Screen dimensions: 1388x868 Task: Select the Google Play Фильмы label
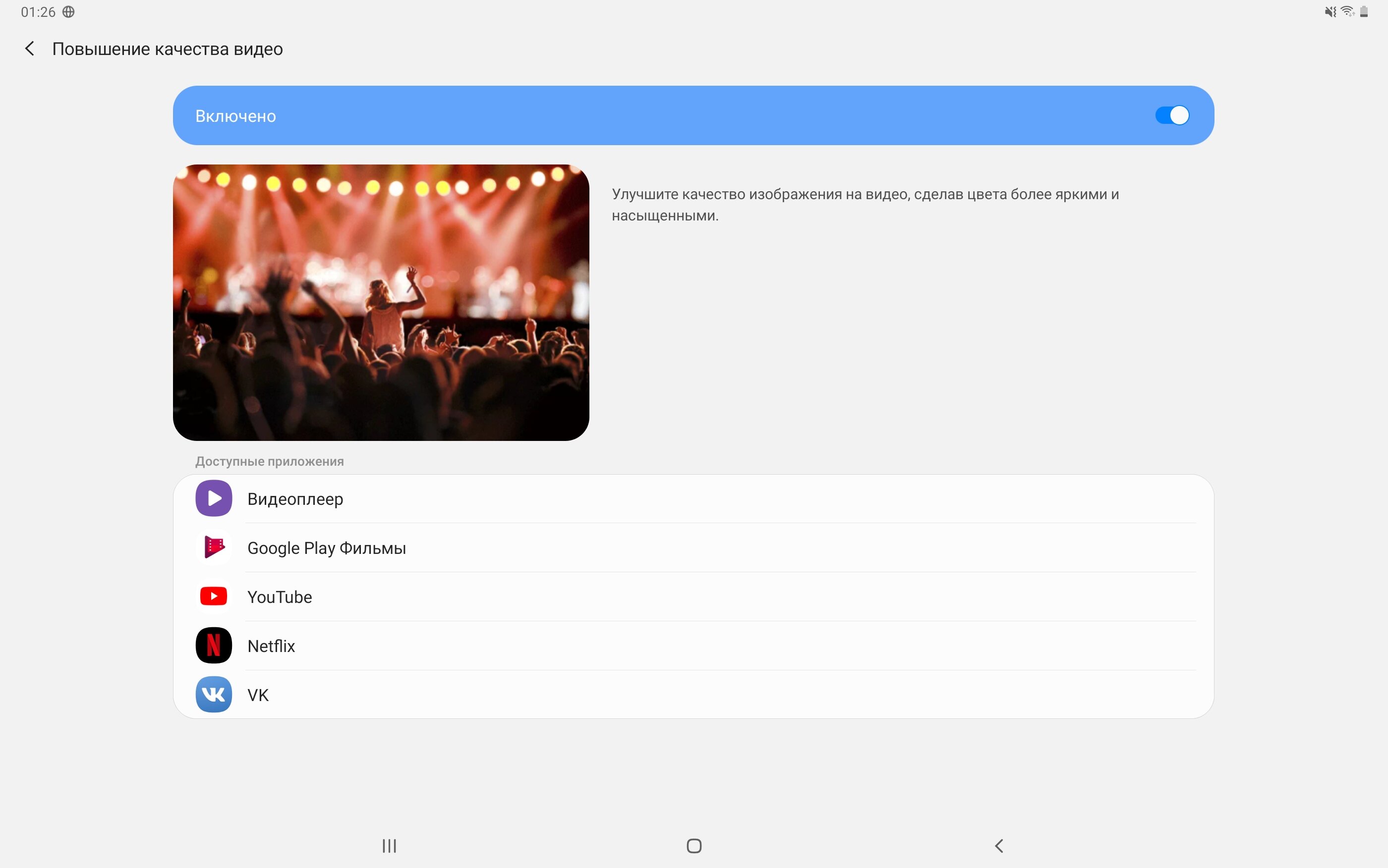pyautogui.click(x=327, y=548)
